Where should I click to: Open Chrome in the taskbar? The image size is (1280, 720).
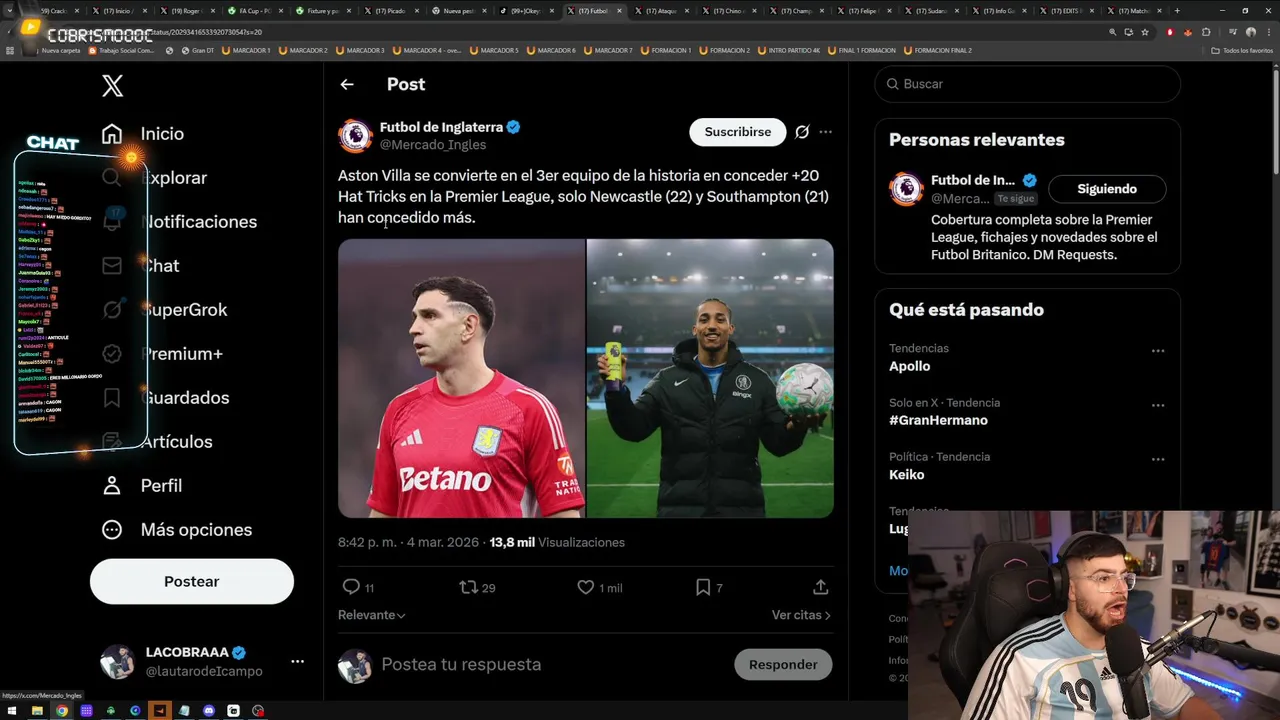click(62, 711)
